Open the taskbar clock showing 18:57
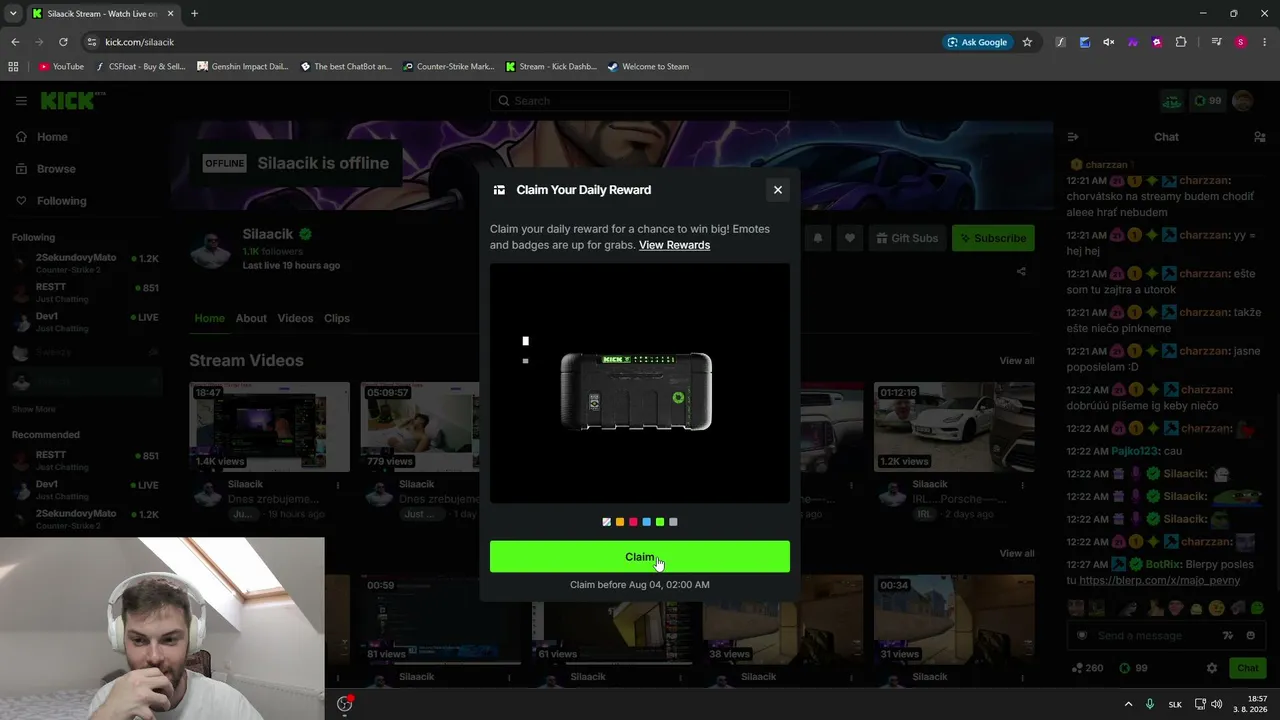 point(1251,704)
